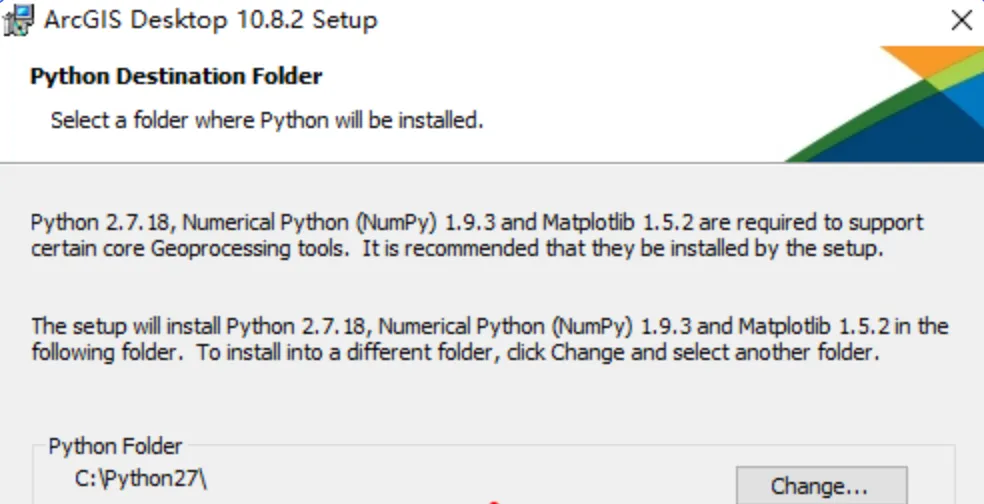Image resolution: width=984 pixels, height=504 pixels.
Task: Click the line 'certain core Geoprocessing tools'
Action: click(x=457, y=249)
